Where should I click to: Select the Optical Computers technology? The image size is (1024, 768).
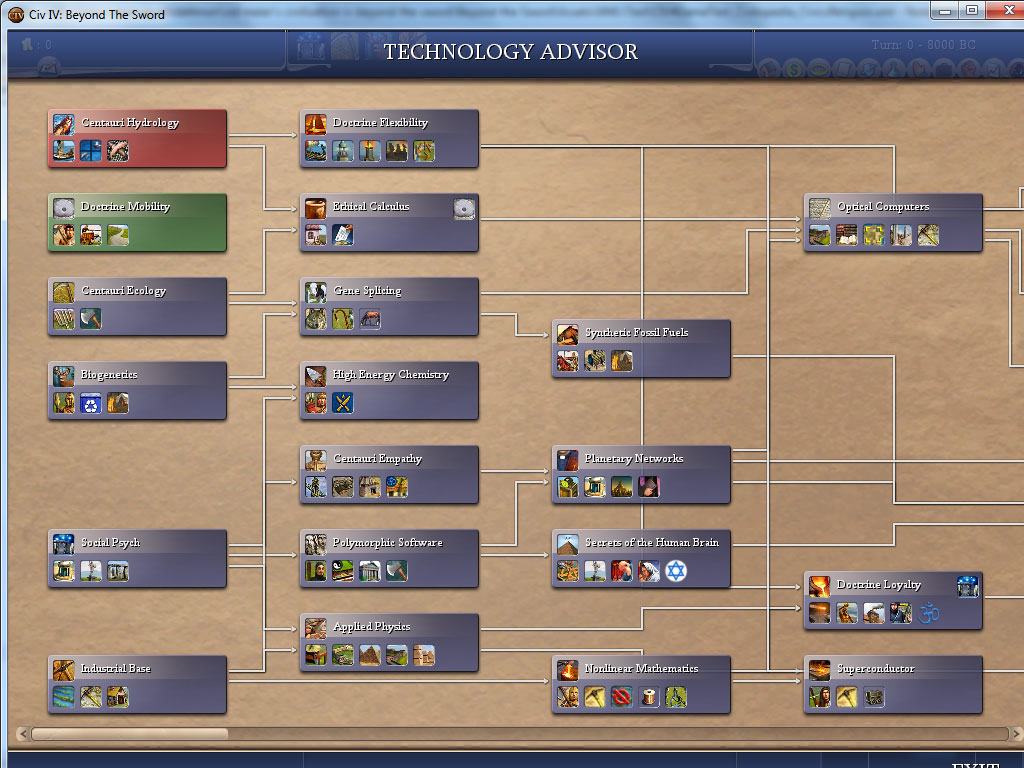coord(894,223)
